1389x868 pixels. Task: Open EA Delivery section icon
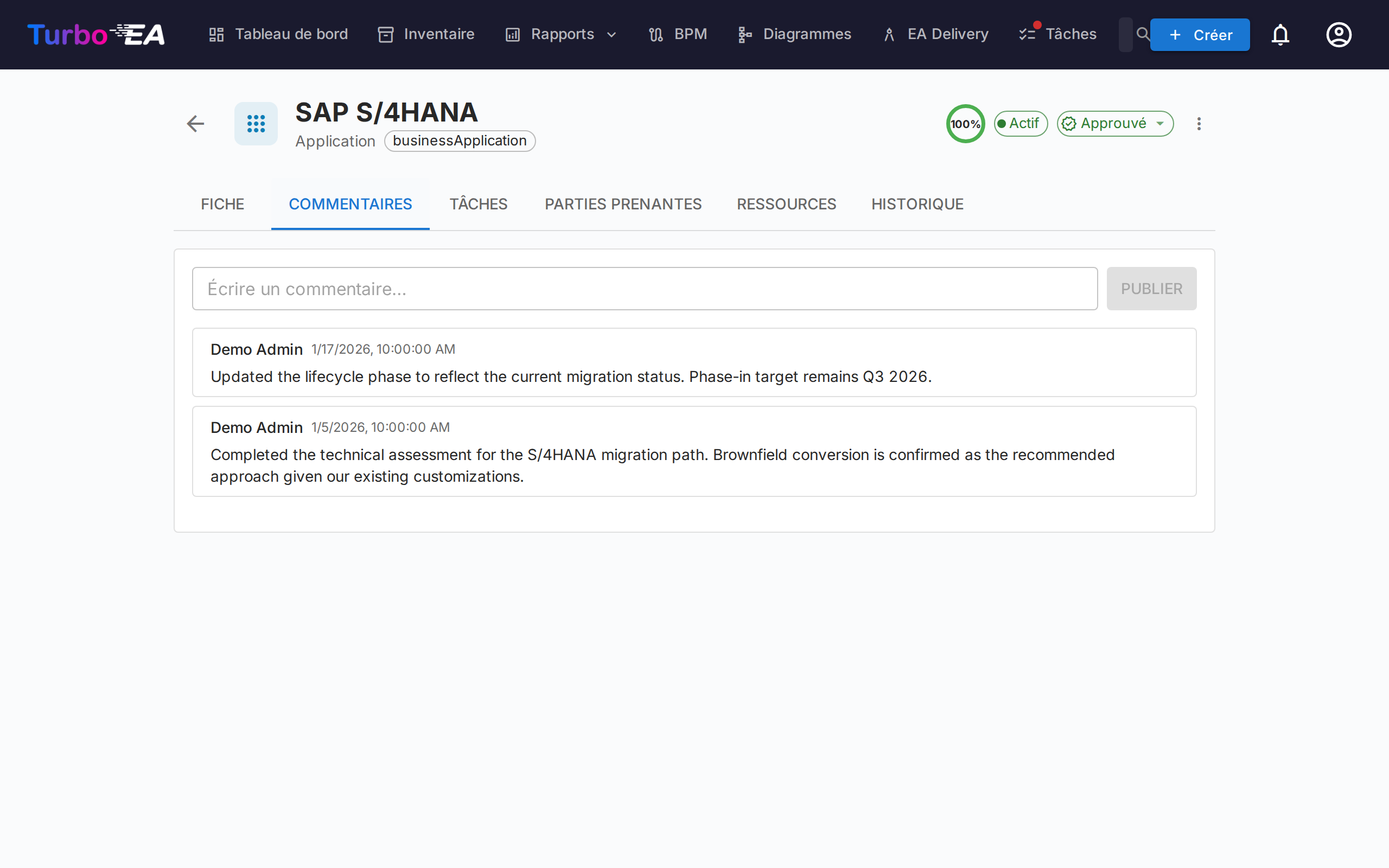point(889,34)
